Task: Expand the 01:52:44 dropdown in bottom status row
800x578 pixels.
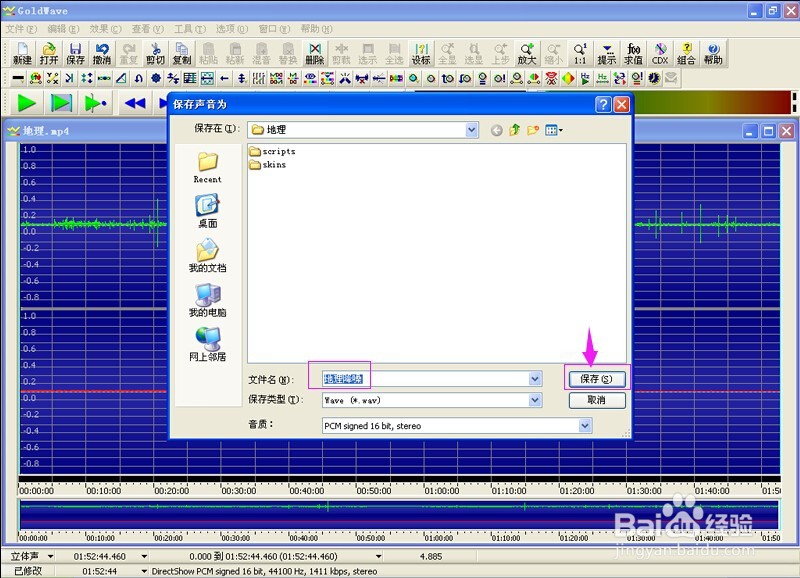Action: 144,571
